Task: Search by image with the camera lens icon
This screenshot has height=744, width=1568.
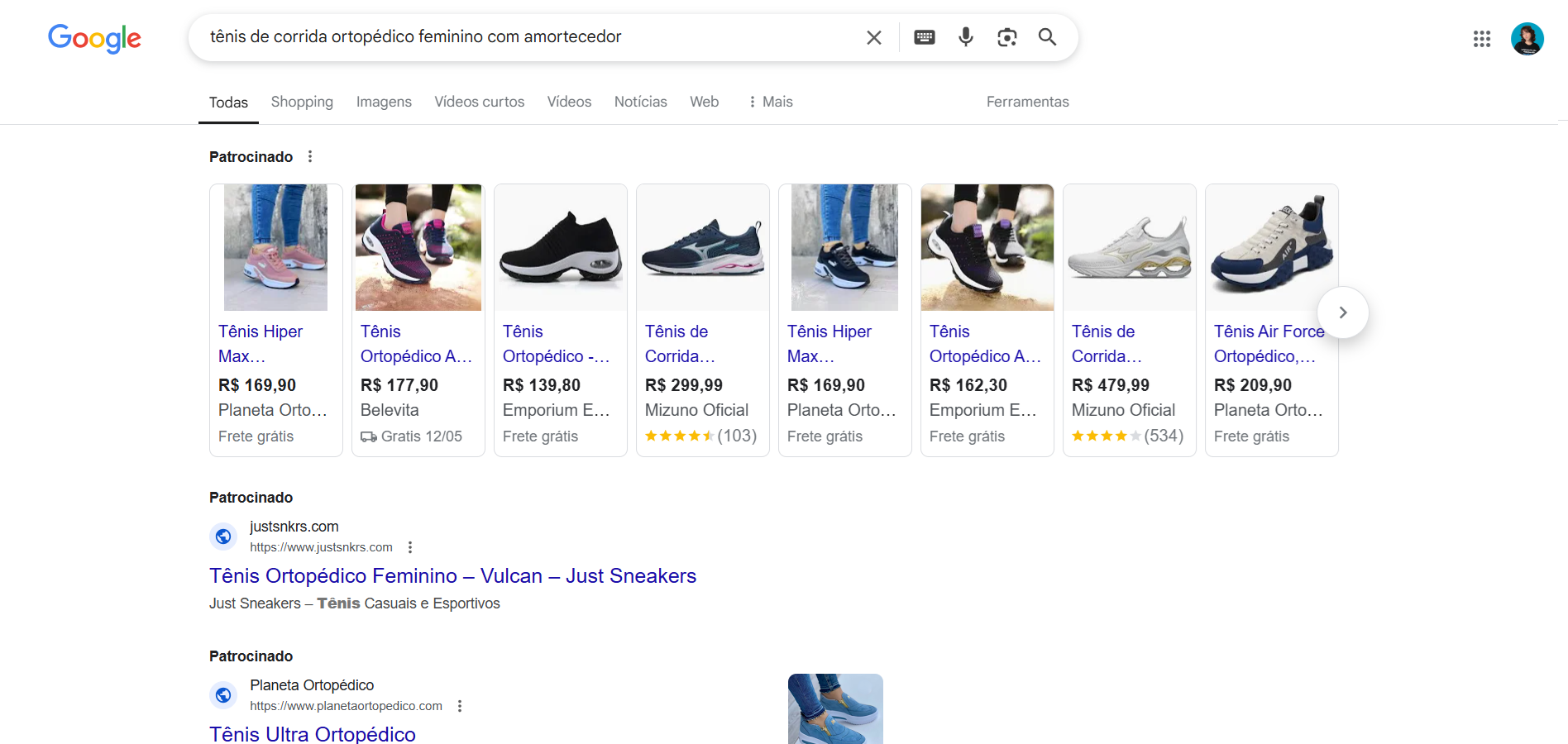Action: (1006, 37)
